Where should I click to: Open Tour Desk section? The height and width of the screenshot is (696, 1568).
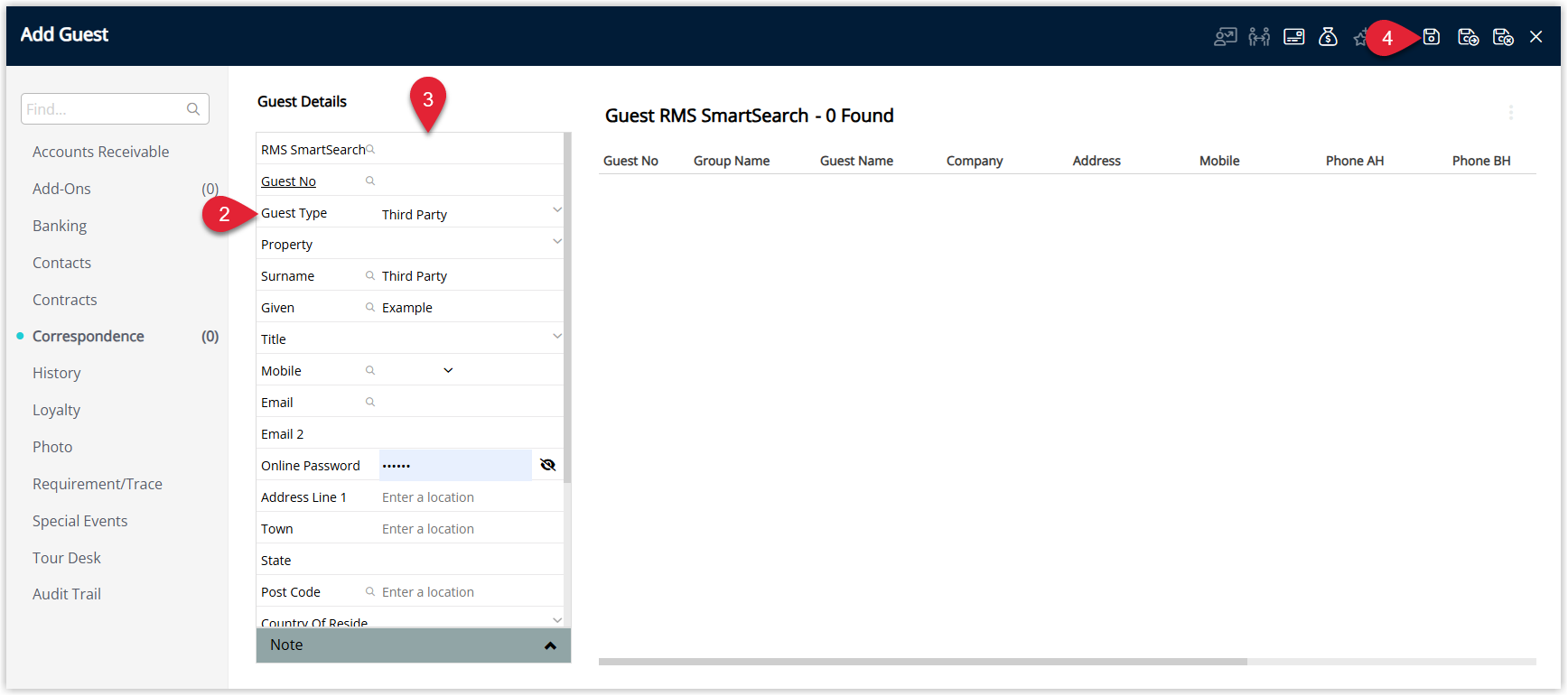(x=67, y=558)
